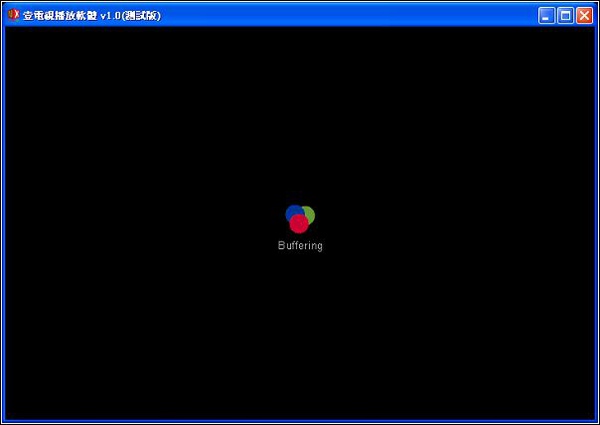Click the window's left blue border
This screenshot has height=425, width=600.
[2, 220]
